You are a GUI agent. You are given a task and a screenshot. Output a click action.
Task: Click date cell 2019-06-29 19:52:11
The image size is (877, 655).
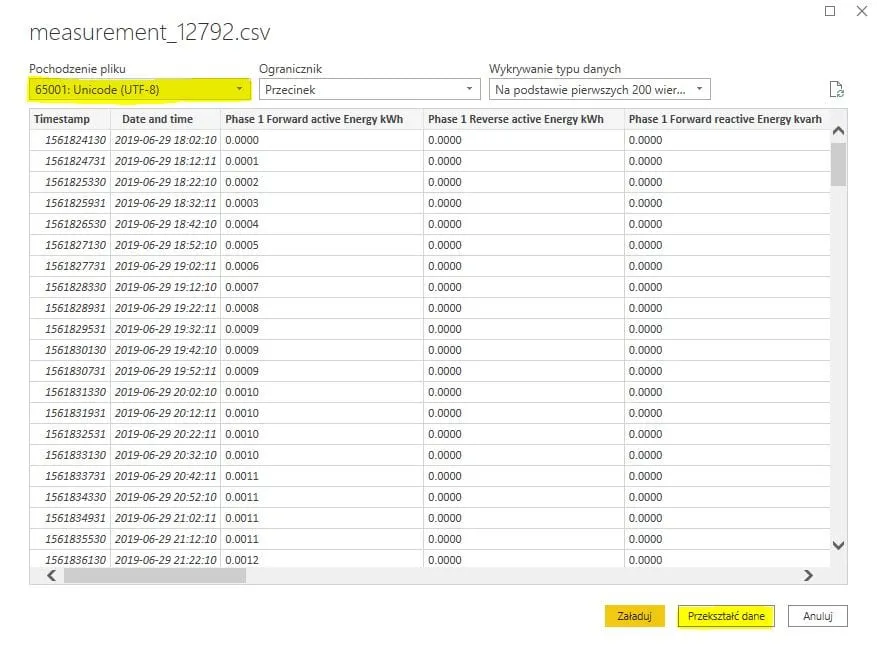click(x=166, y=371)
